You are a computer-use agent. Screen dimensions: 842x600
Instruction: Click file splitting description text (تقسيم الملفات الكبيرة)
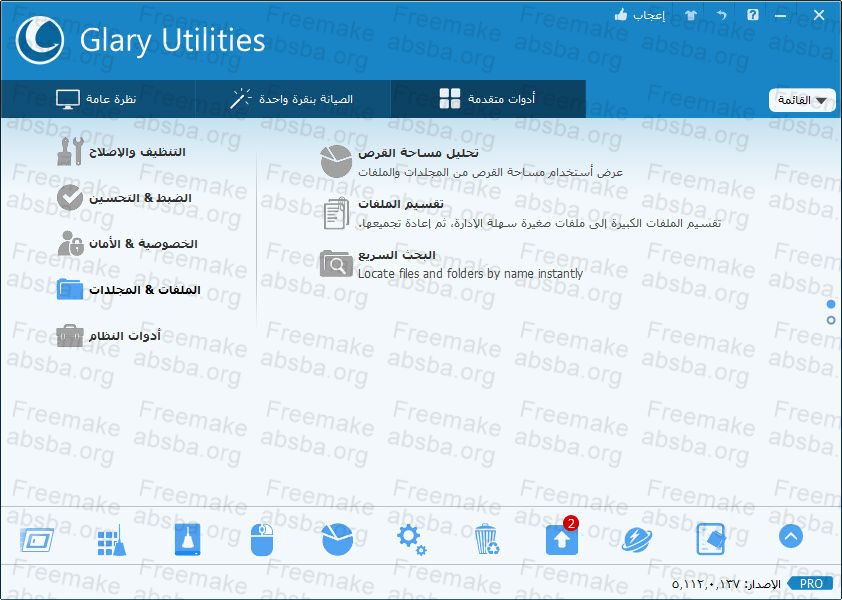pos(540,223)
